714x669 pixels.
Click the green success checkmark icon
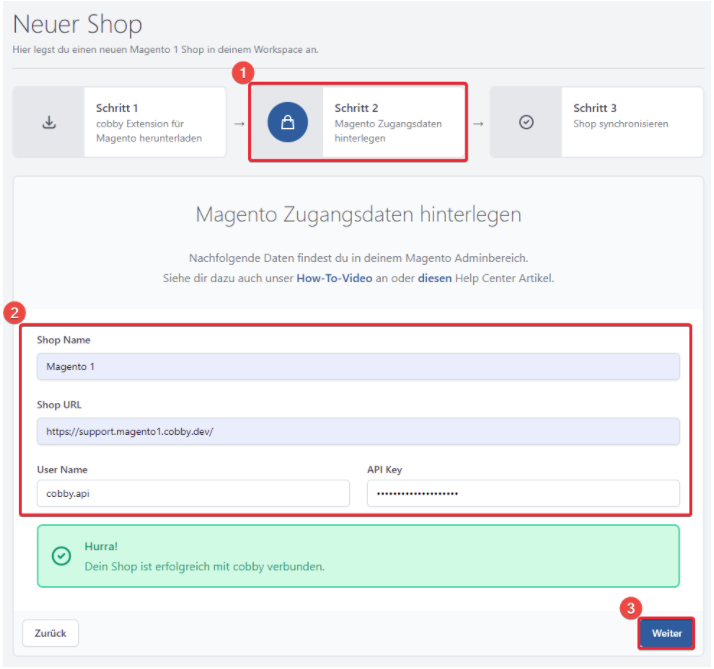tap(61, 556)
